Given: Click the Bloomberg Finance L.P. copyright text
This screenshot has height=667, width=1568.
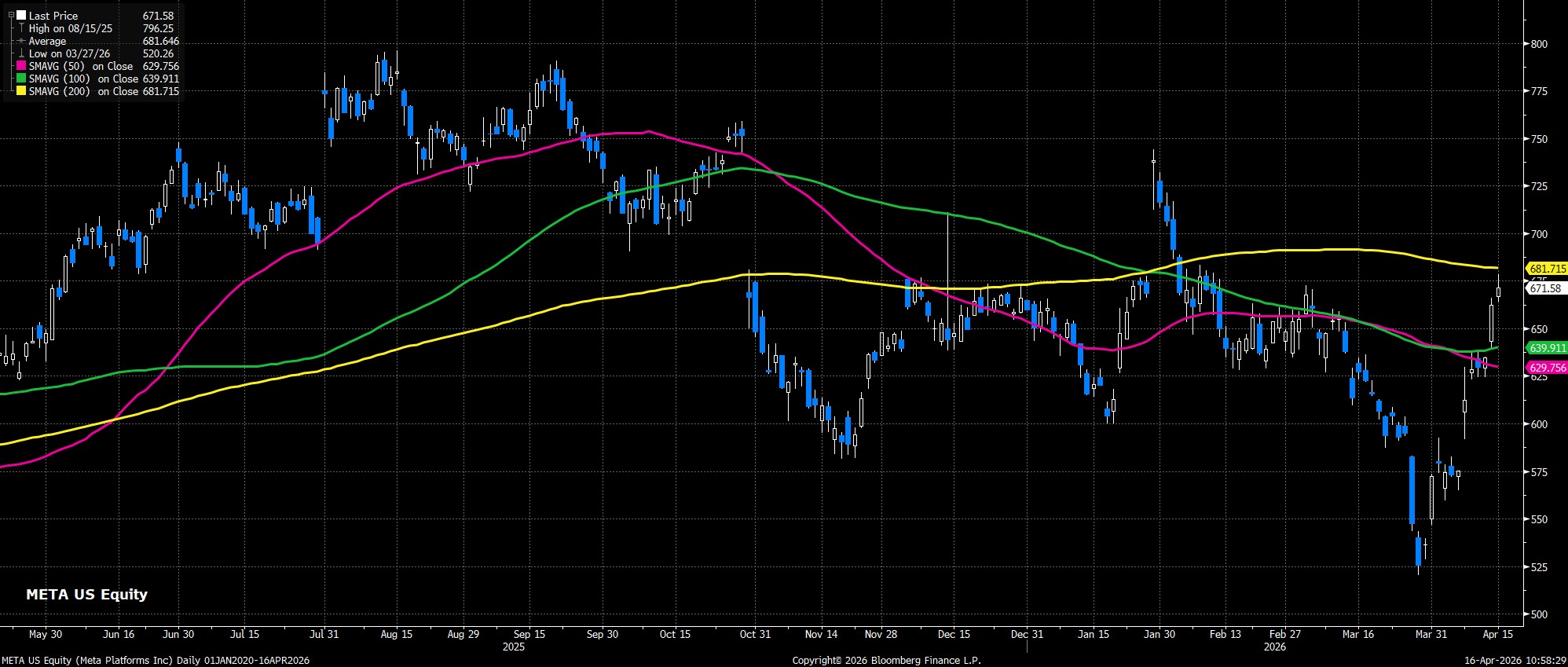Looking at the screenshot, I should click(x=886, y=661).
